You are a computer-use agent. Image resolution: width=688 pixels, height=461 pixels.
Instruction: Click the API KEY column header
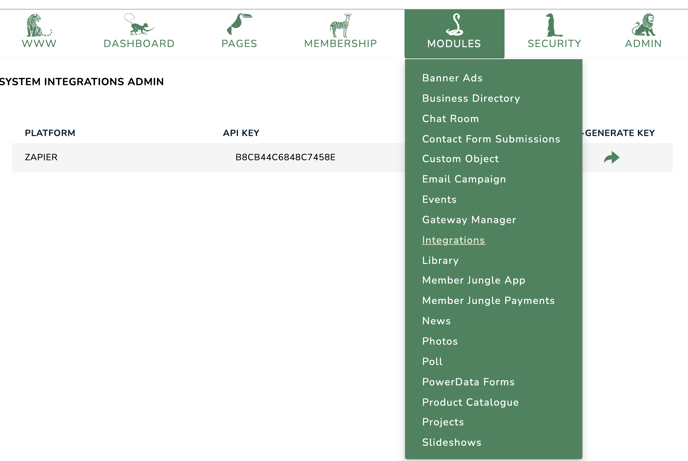click(241, 133)
